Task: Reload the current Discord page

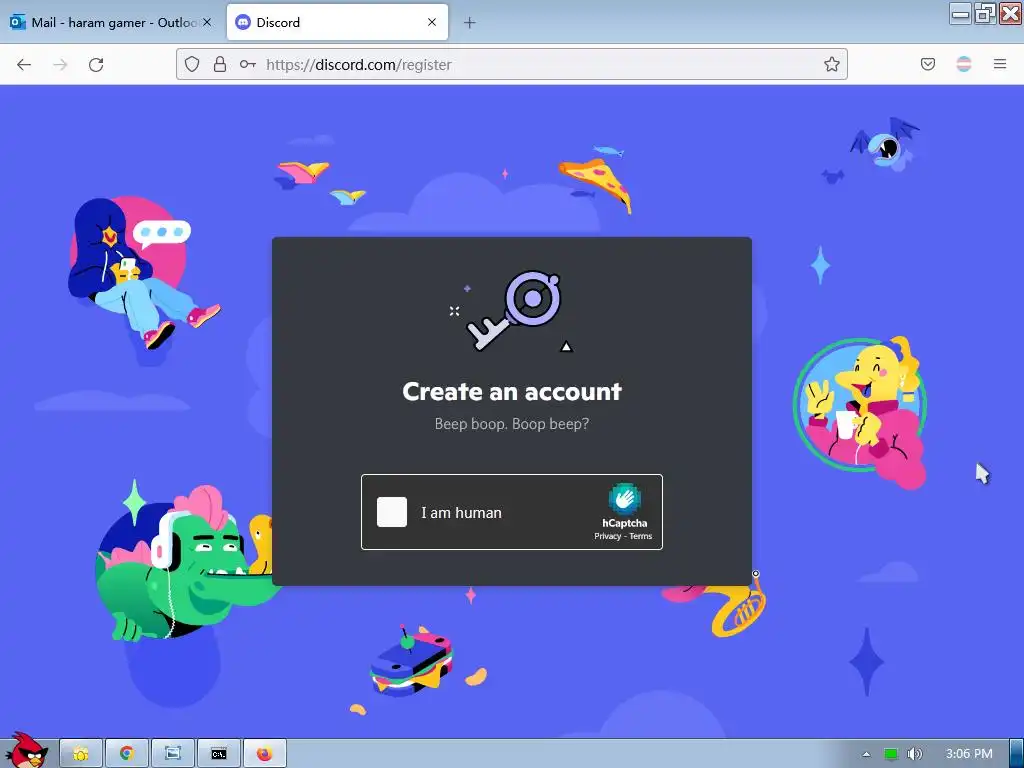Action: tap(96, 64)
